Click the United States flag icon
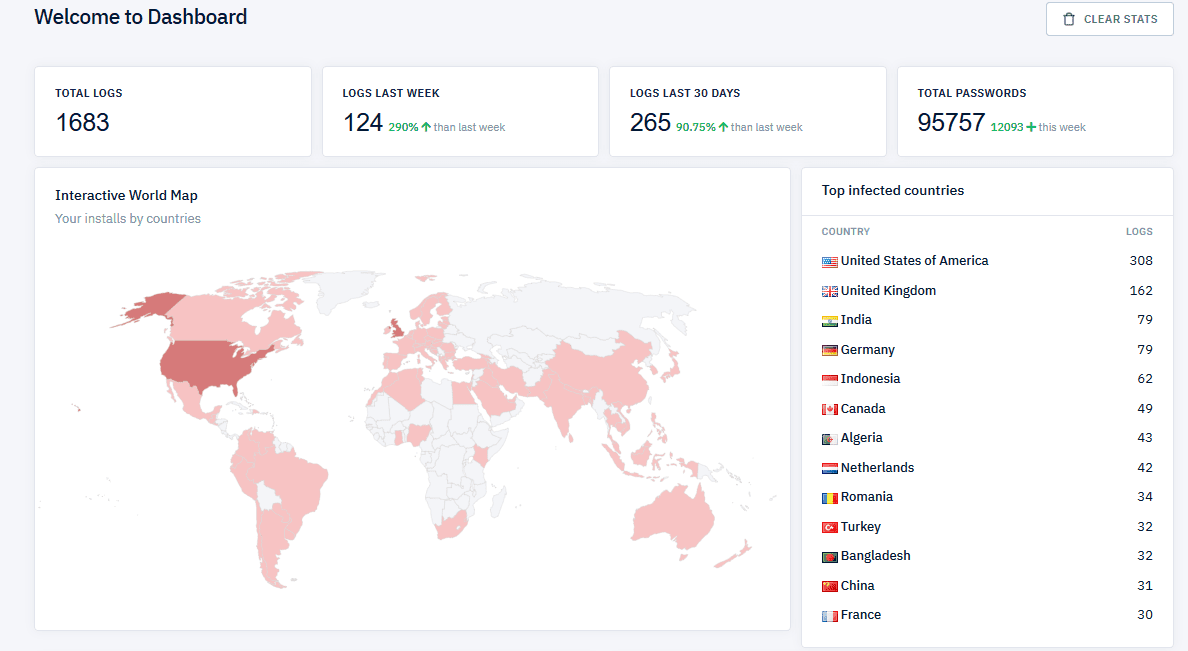 [829, 262]
